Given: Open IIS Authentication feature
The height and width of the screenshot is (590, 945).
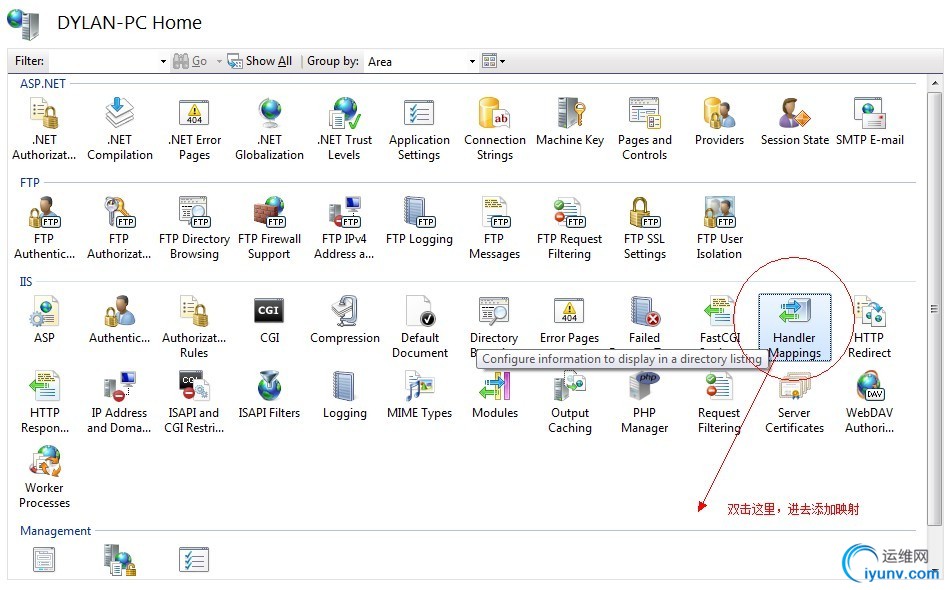Looking at the screenshot, I should 119,320.
